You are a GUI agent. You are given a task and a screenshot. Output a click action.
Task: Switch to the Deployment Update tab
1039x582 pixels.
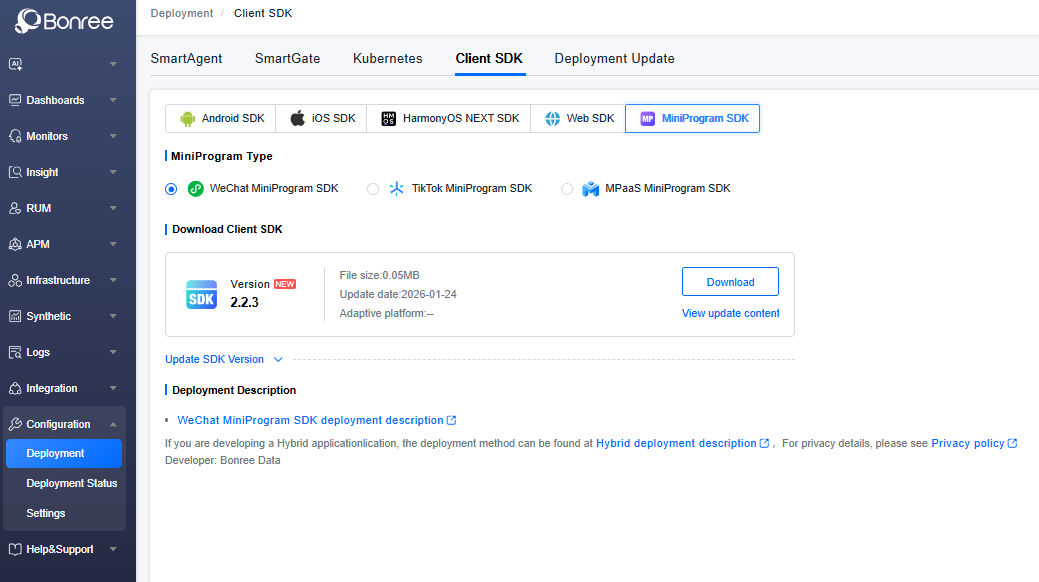[x=614, y=58]
